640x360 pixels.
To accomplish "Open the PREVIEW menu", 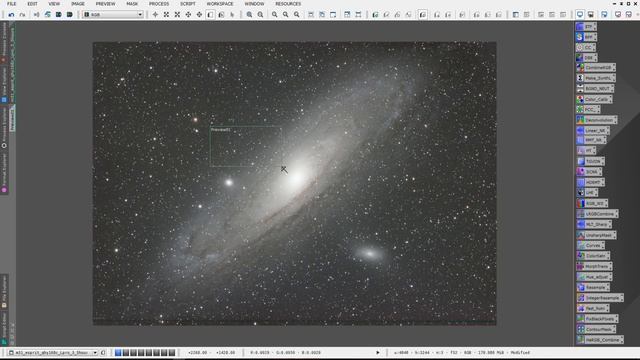I will point(105,4).
